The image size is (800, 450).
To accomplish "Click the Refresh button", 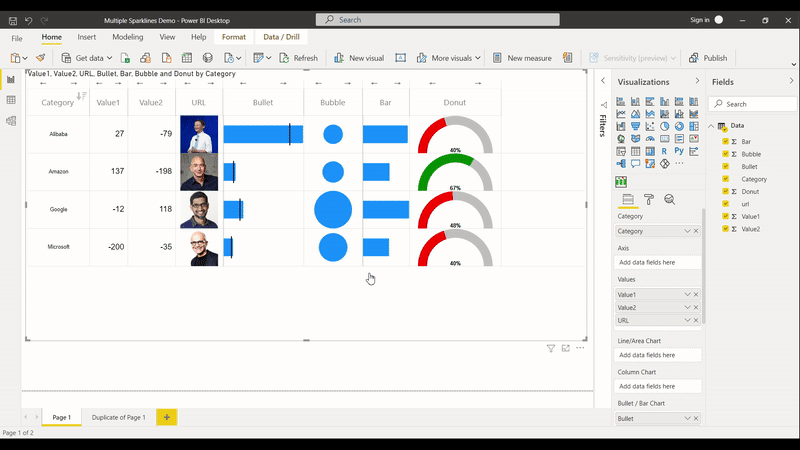I will click(298, 58).
